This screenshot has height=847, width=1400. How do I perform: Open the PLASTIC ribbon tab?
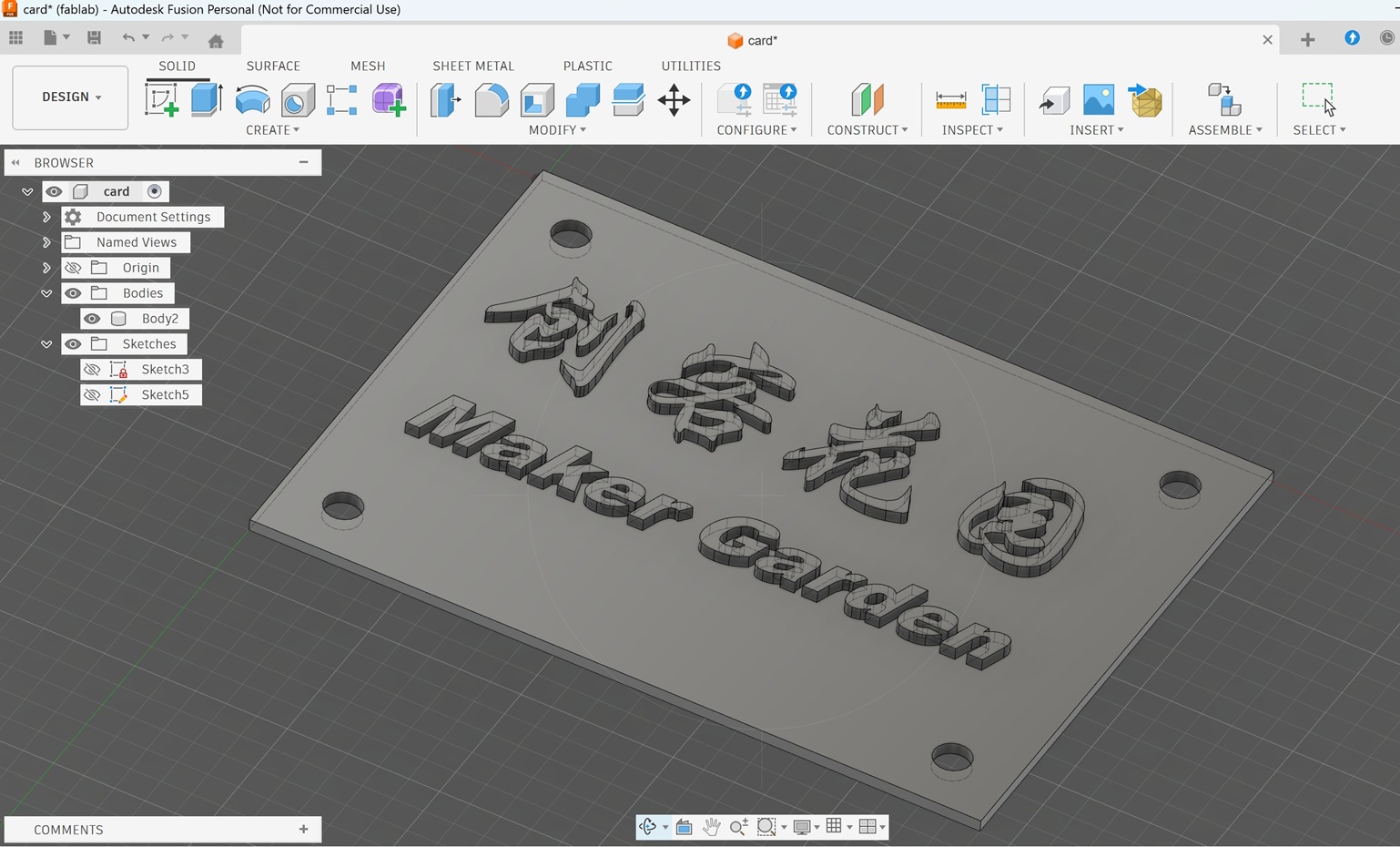(587, 66)
